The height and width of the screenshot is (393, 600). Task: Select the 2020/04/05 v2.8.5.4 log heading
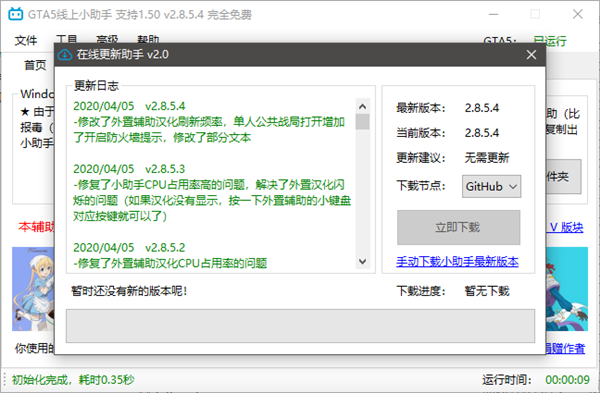tap(129, 106)
